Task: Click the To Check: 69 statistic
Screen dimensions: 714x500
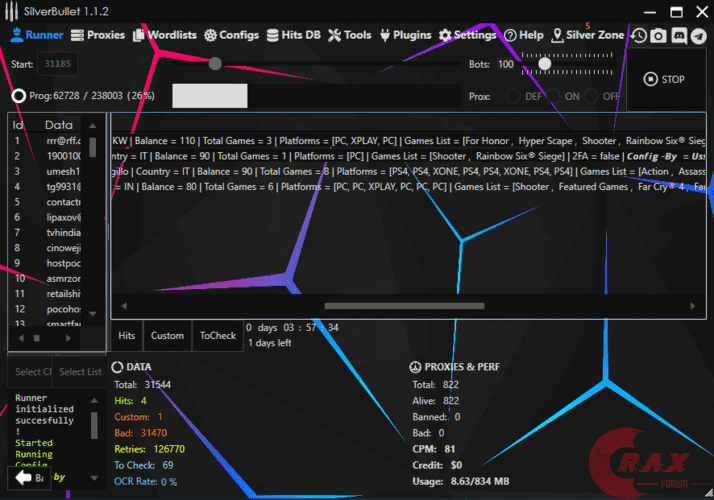Action: coord(143,465)
